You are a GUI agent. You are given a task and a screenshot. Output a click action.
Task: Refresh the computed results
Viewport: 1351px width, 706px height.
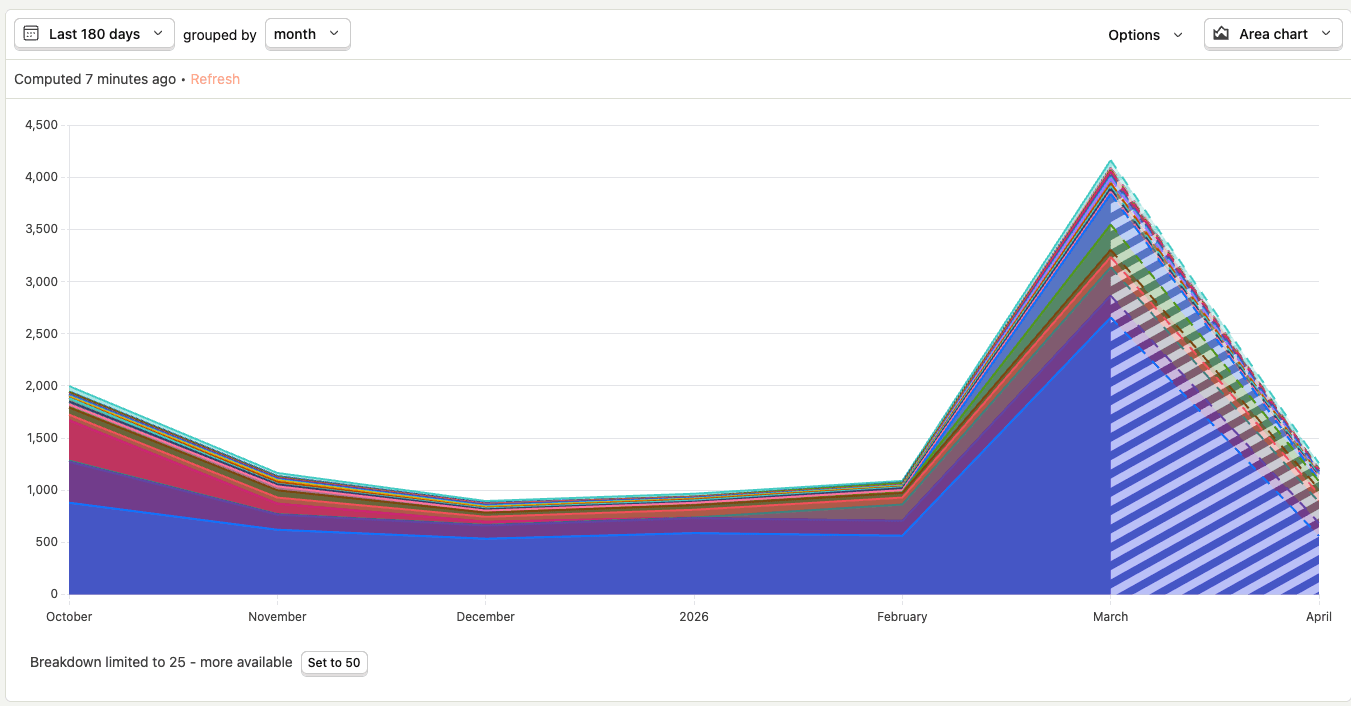(x=215, y=79)
